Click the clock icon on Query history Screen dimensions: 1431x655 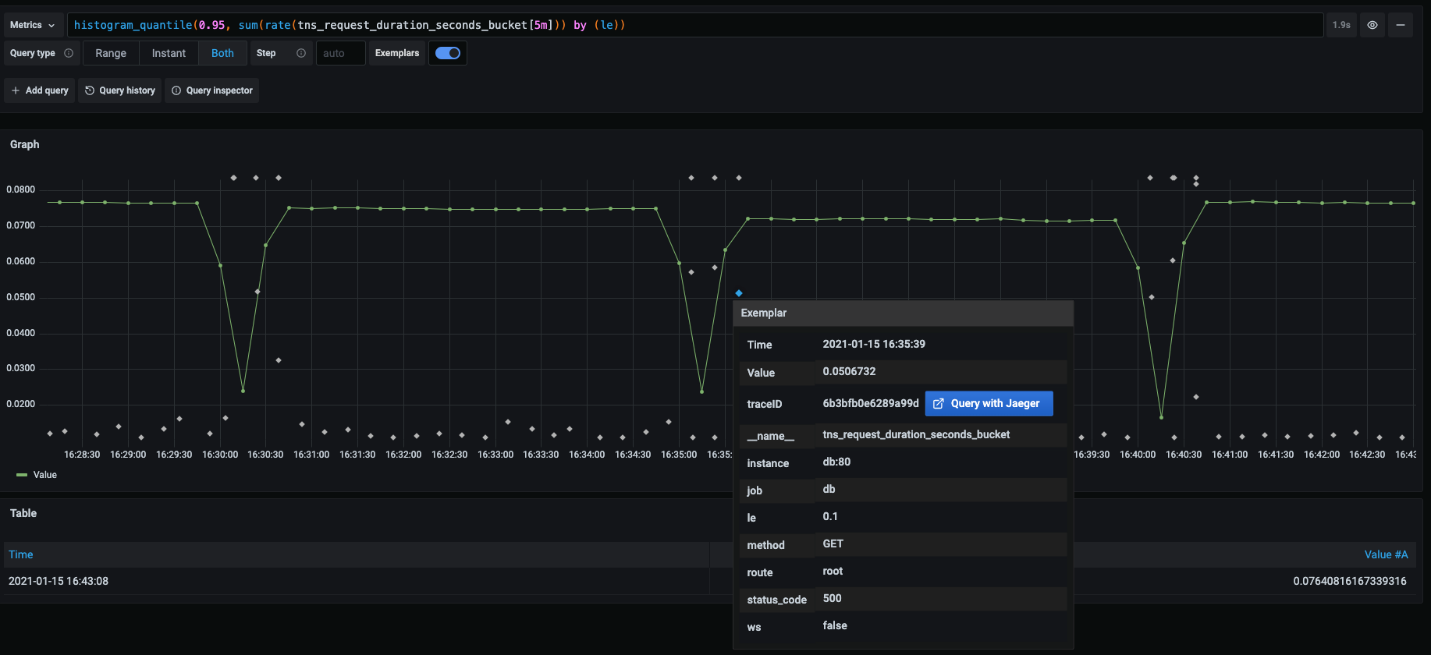(89, 90)
